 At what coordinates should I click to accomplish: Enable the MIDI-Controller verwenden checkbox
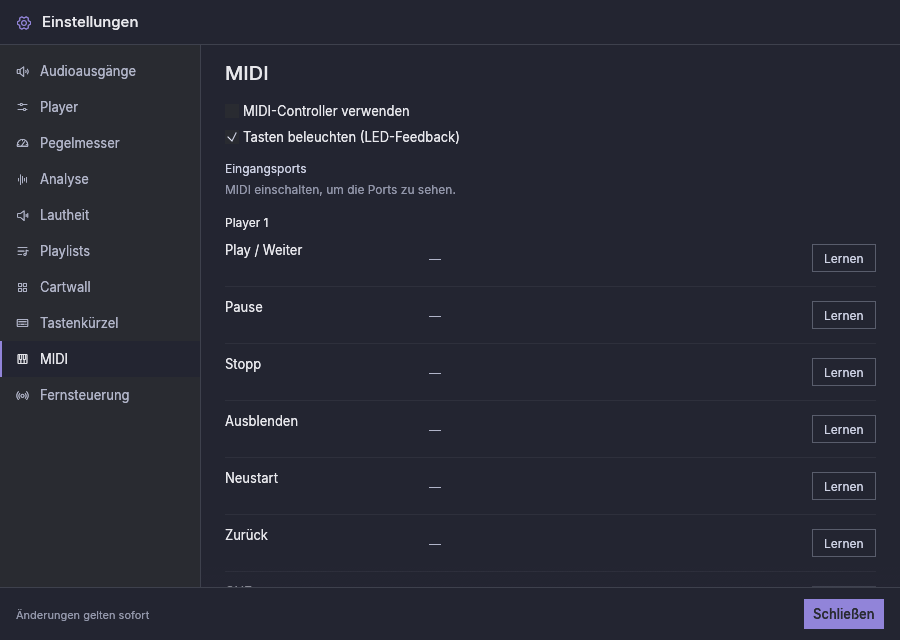232,111
